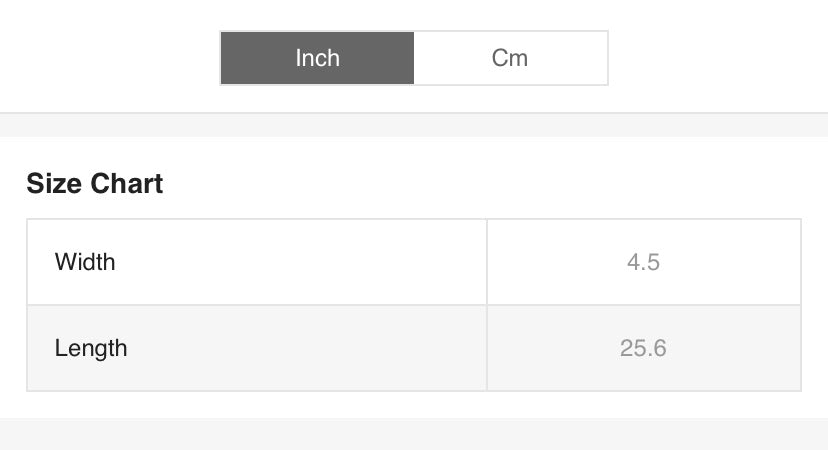Click the word Width in the table
Image resolution: width=828 pixels, height=450 pixels.
pyautogui.click(x=85, y=262)
